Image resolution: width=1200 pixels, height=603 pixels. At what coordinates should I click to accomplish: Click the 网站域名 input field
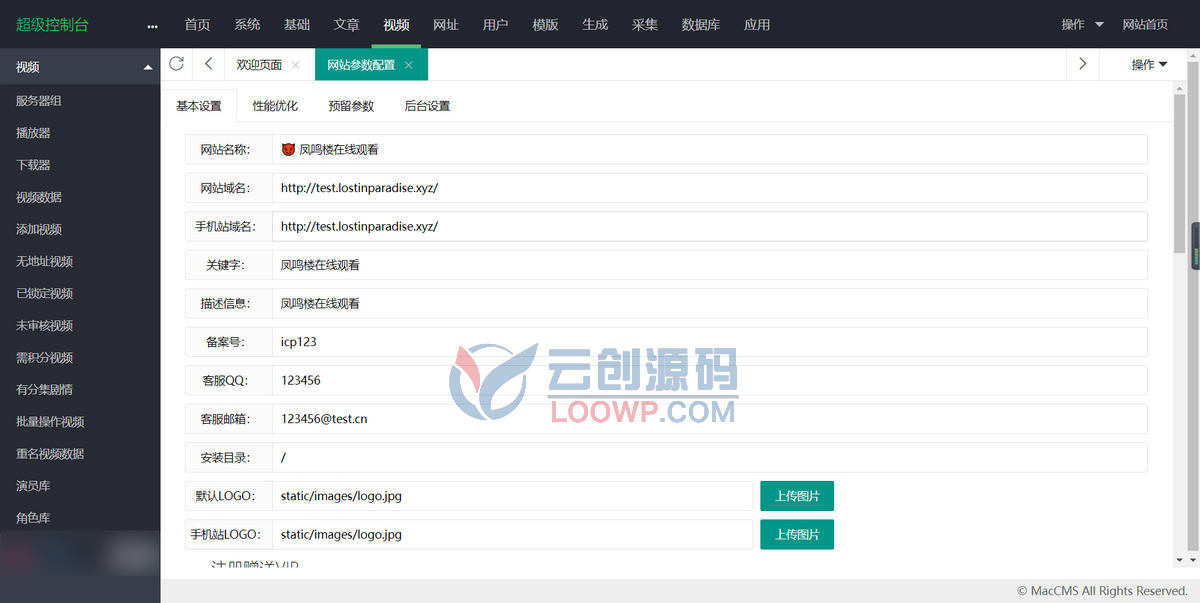coord(709,187)
